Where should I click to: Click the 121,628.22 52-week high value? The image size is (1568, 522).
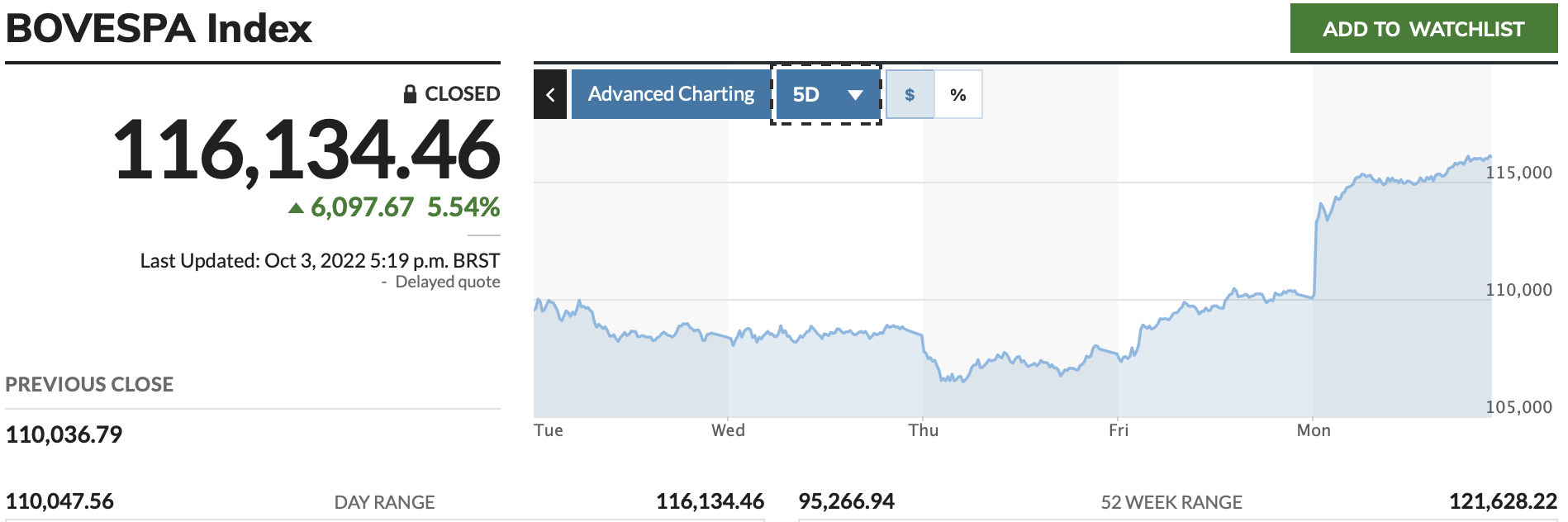1503,501
